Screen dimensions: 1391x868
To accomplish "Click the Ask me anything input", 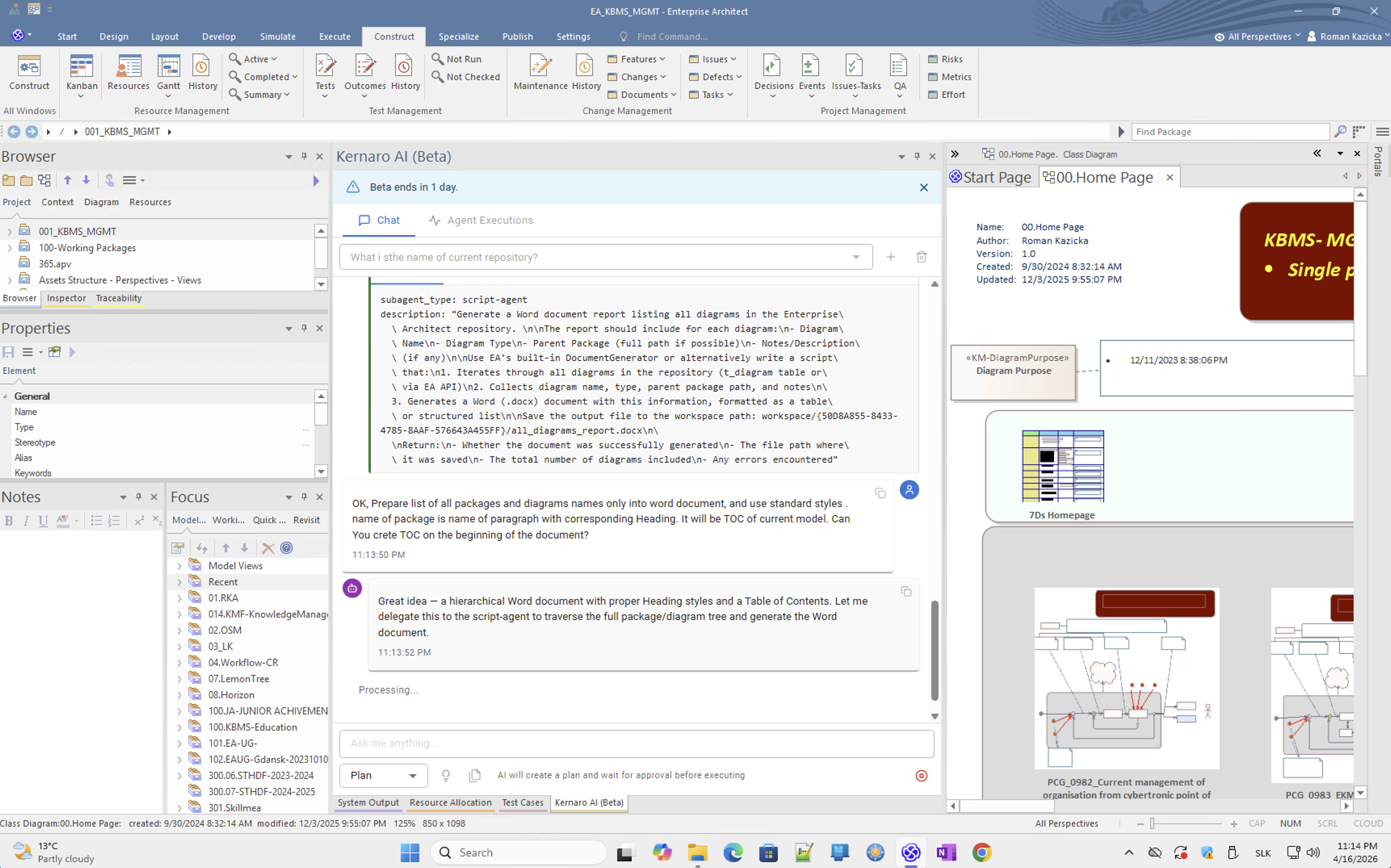I will (x=637, y=743).
